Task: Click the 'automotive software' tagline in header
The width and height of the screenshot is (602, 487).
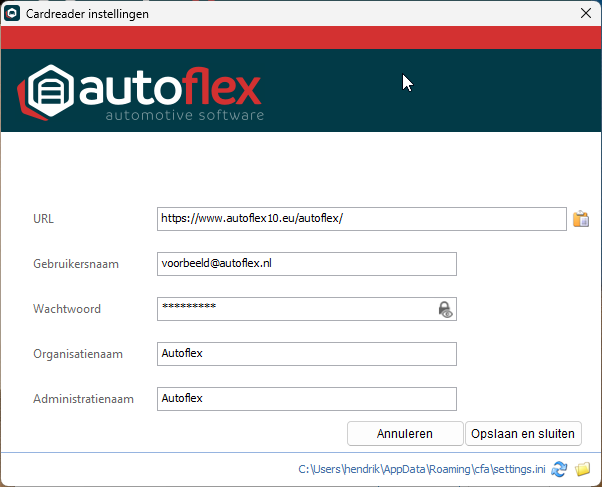Action: 185,116
